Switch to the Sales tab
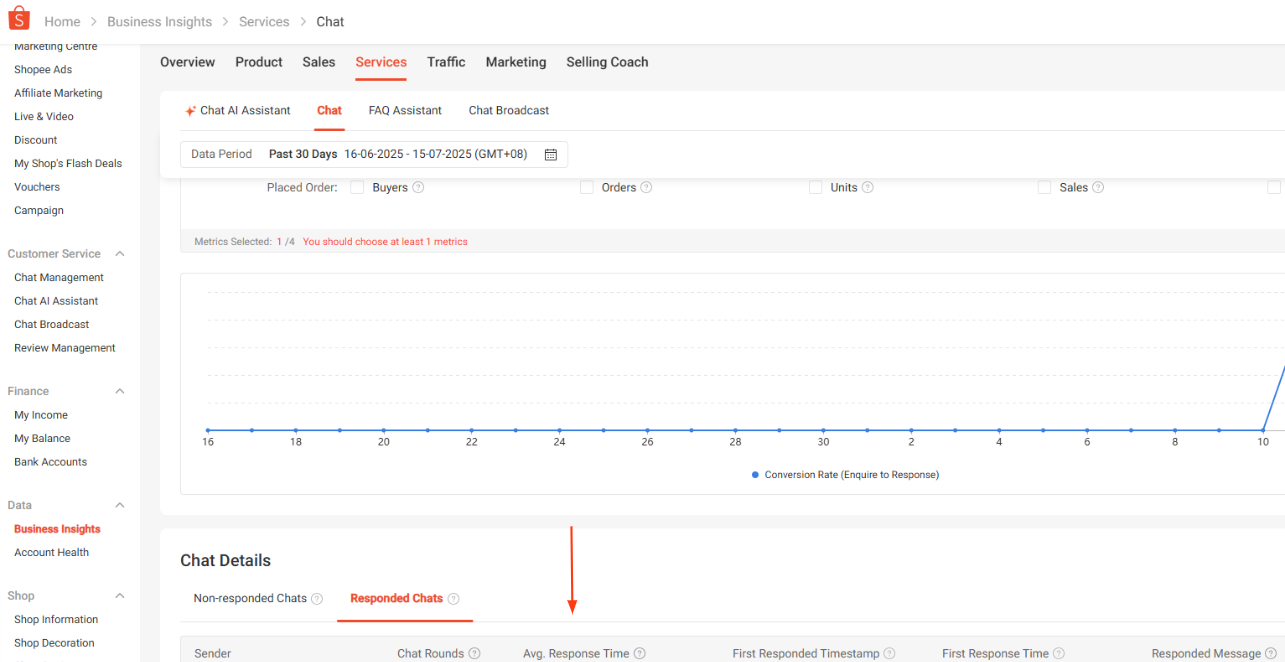Screen dimensions: 1285x662 click(x=319, y=62)
